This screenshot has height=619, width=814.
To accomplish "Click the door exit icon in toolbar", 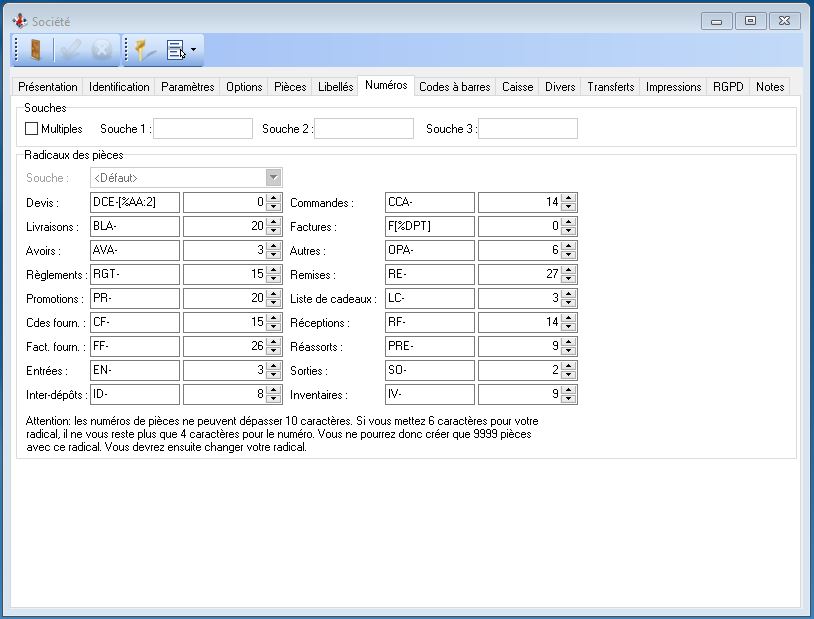I will 35,50.
